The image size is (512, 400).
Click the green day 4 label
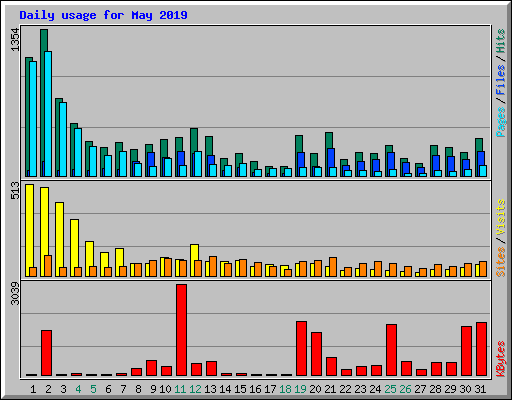pos(78,389)
